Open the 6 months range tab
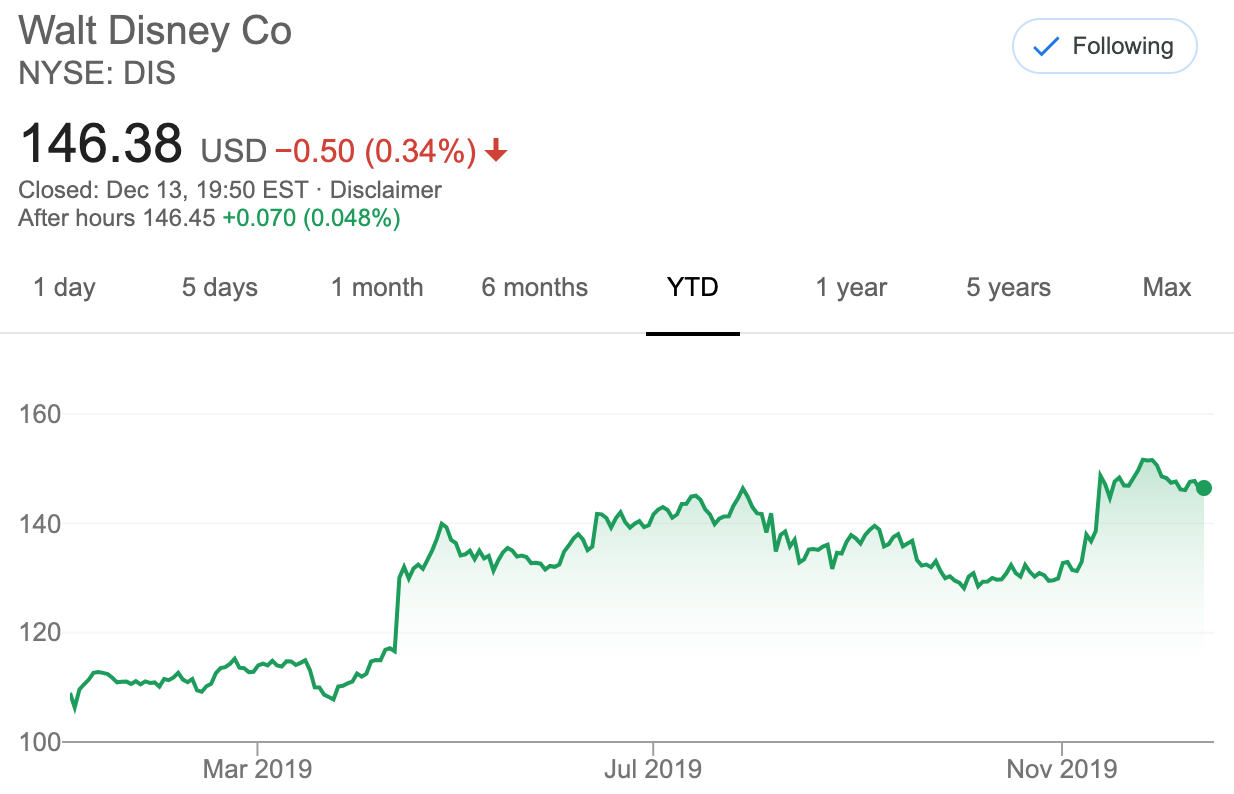1234x794 pixels. tap(535, 288)
